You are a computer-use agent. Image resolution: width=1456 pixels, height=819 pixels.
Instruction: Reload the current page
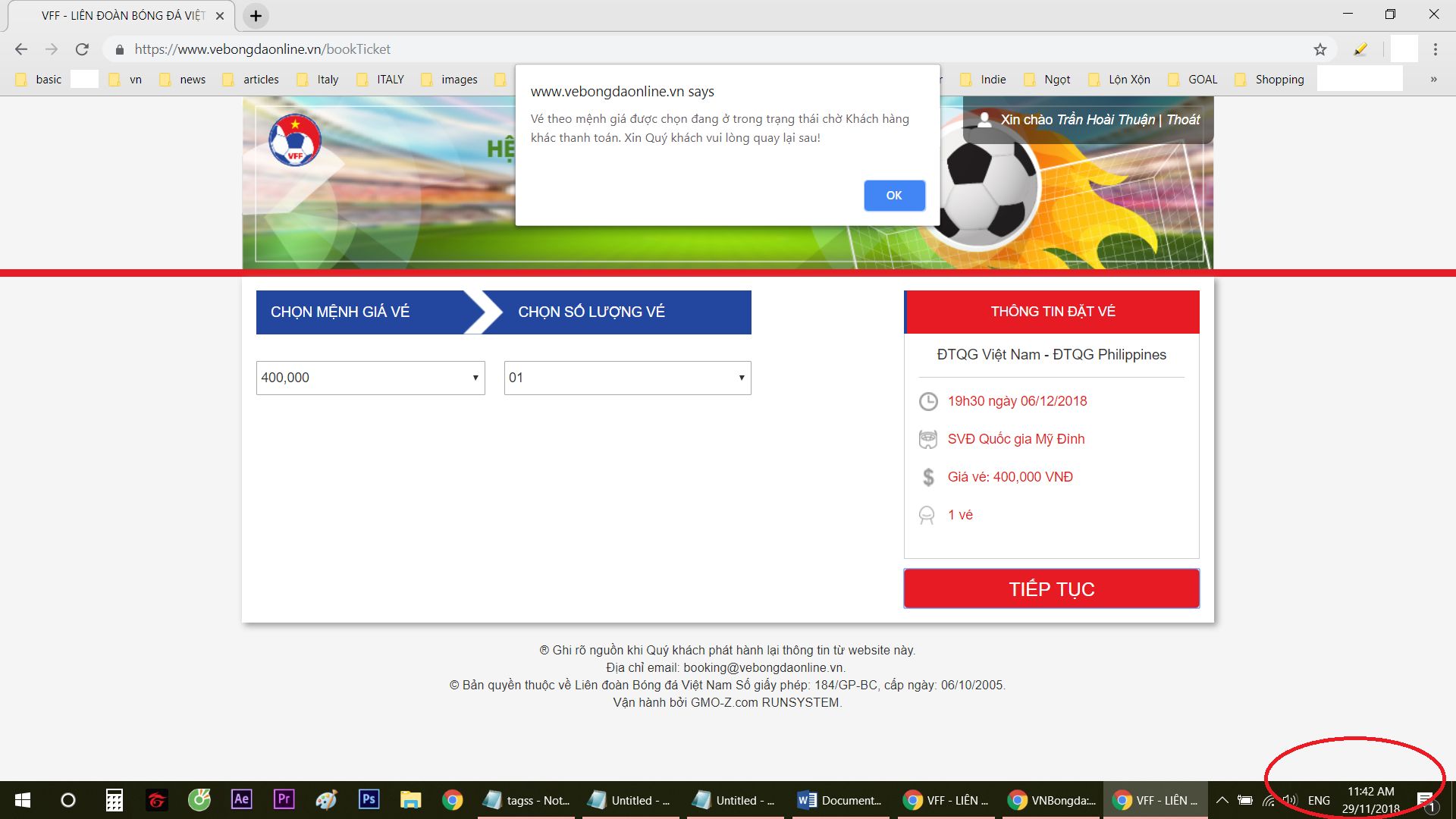[x=82, y=49]
